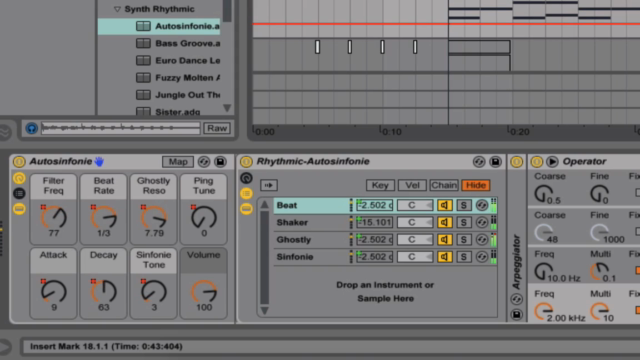
Task: Hot-swap the Ghostly chain icon
Action: coord(482,240)
